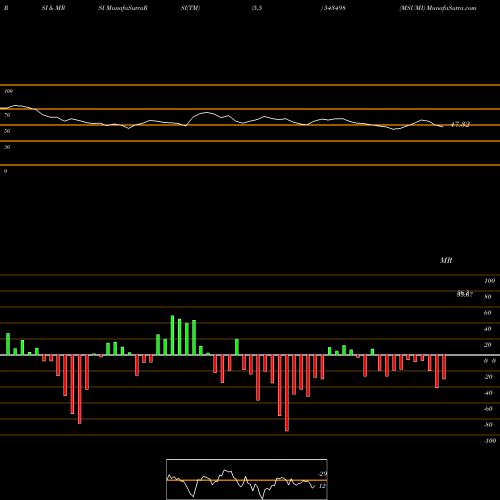Click the '60' label on histogram axis

[x=487, y=313]
